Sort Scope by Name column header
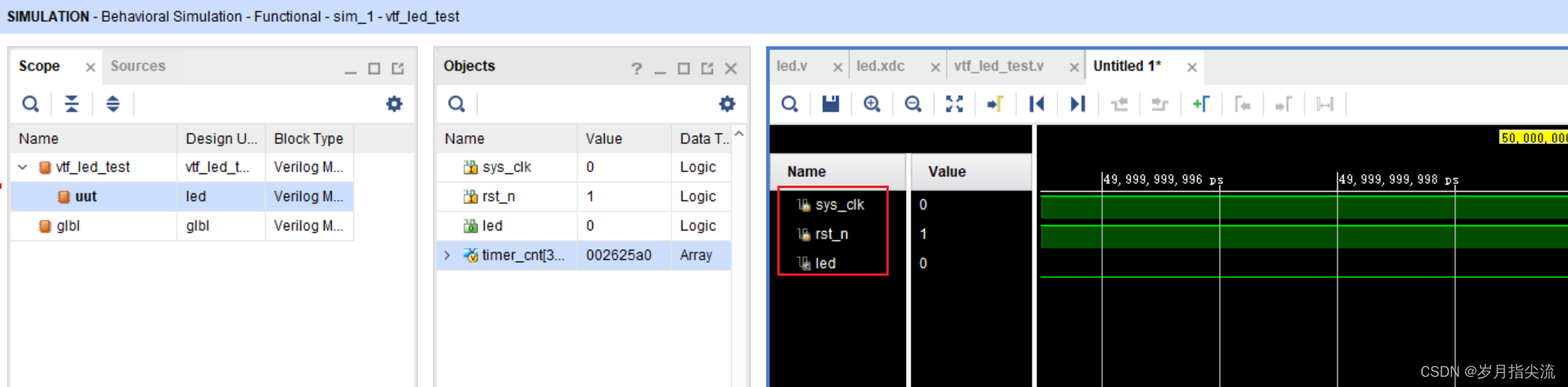Image resolution: width=1568 pixels, height=387 pixels. (94, 139)
